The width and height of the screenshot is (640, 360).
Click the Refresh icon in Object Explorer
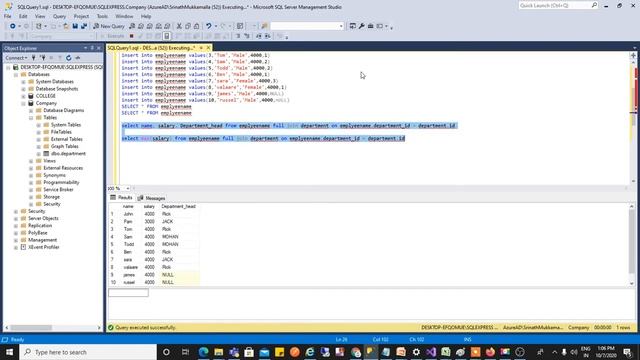pos(68,58)
